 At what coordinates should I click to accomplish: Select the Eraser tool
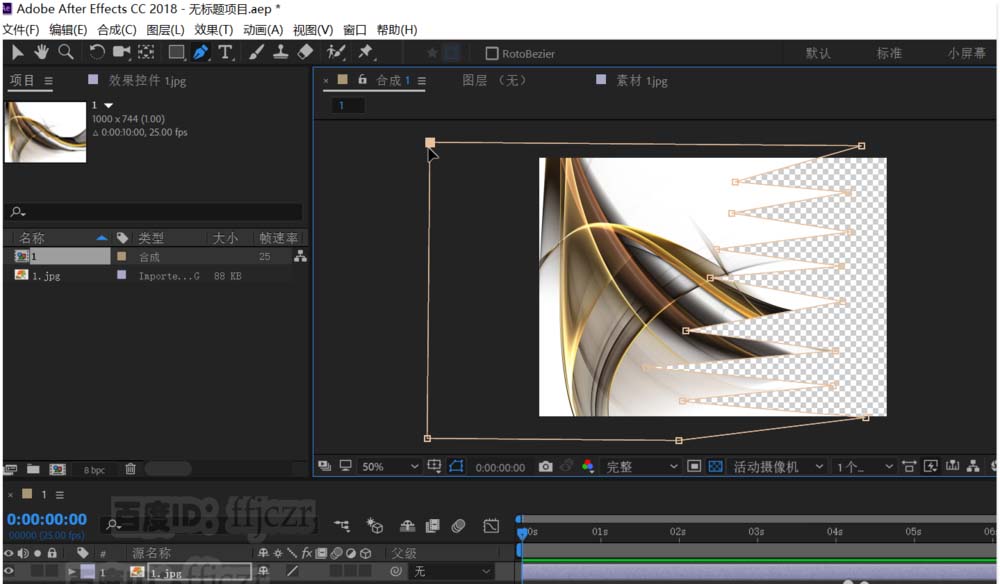[306, 52]
